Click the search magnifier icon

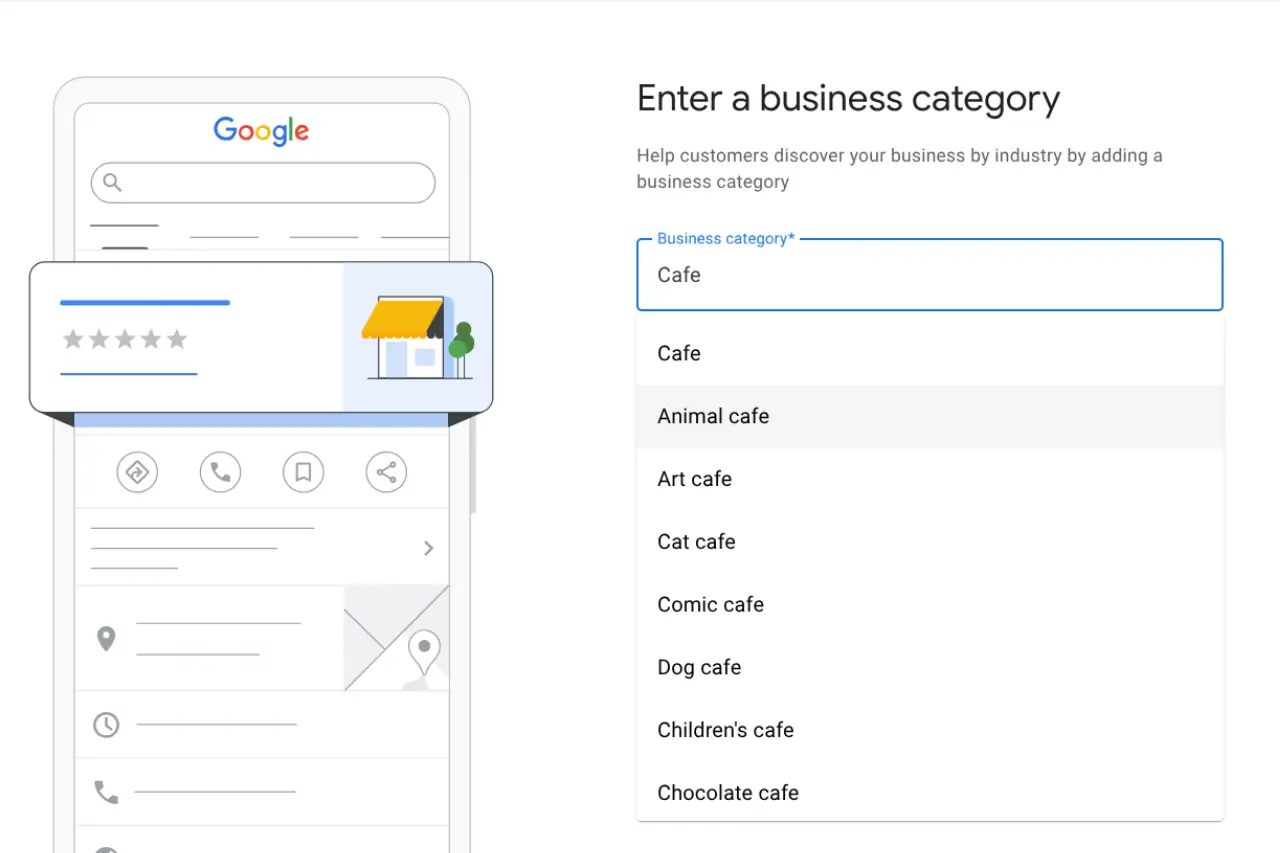(x=113, y=182)
